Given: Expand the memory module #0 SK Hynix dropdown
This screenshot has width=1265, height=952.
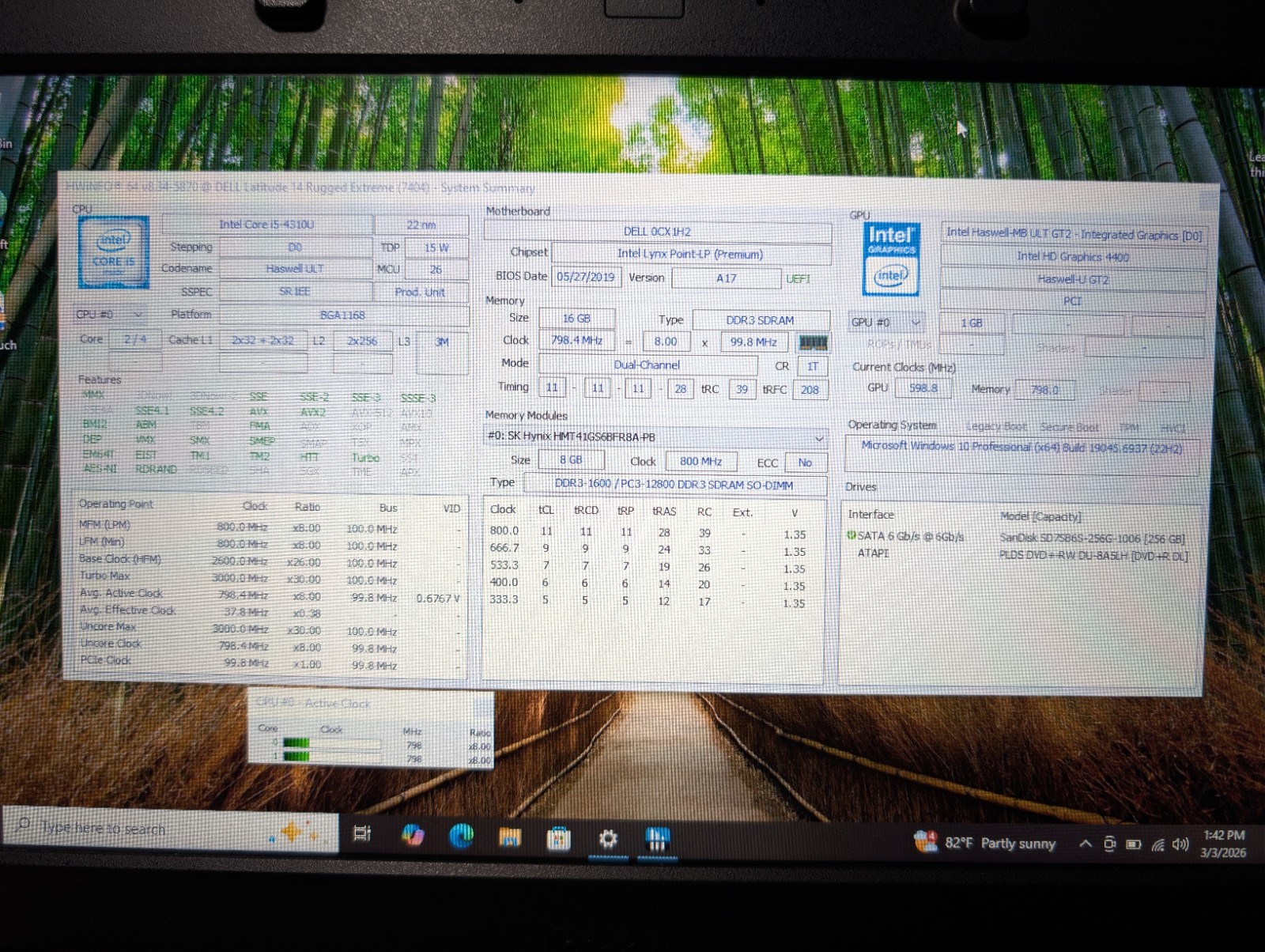Looking at the screenshot, I should pos(655,437).
